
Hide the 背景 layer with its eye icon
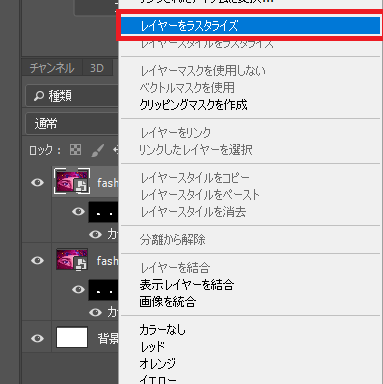37,338
